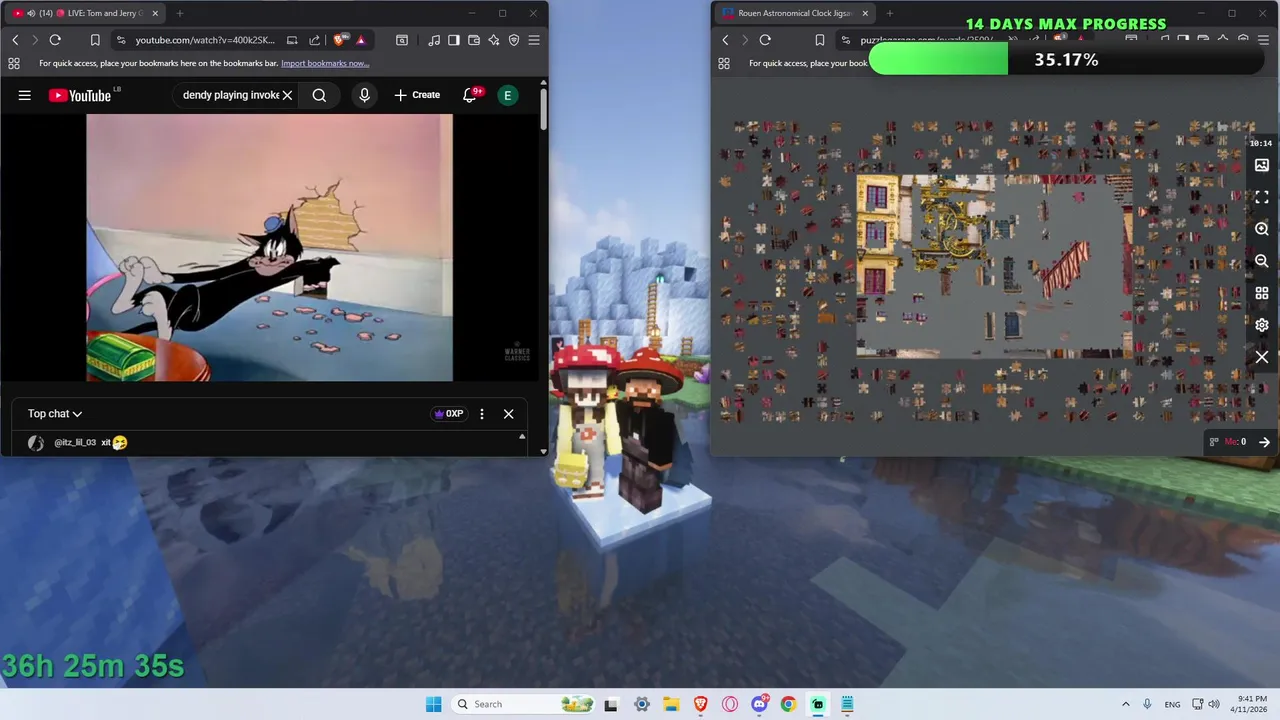Screen dimensions: 1280x720
Task: Bookmark the YouTube page
Action: pos(95,40)
